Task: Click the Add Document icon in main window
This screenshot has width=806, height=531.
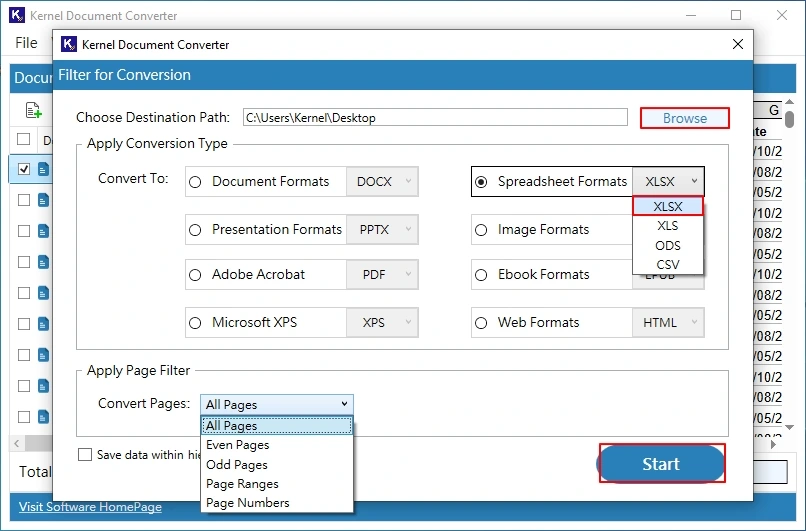Action: tap(33, 110)
